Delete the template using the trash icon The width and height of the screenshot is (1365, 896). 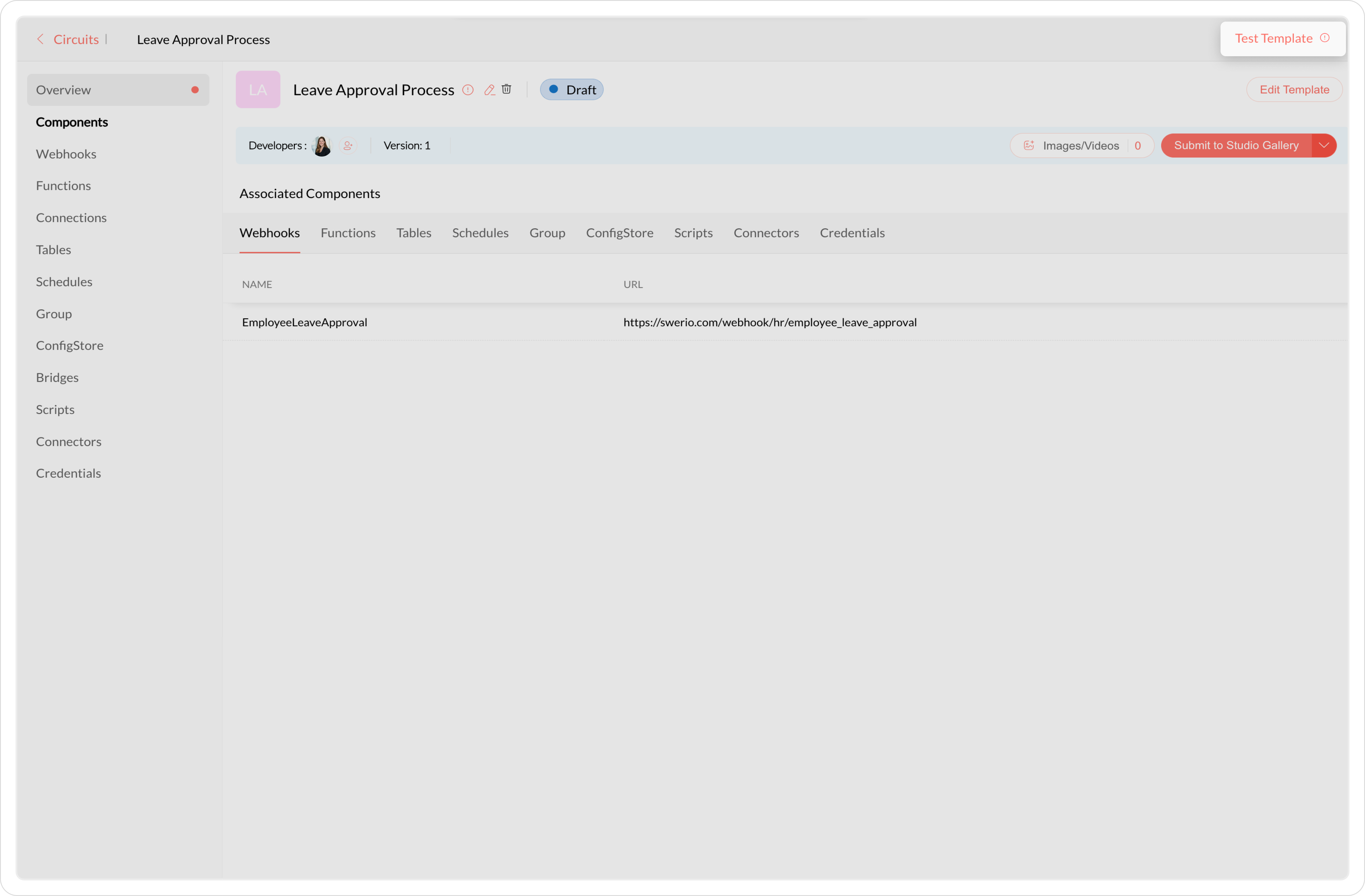(x=506, y=89)
